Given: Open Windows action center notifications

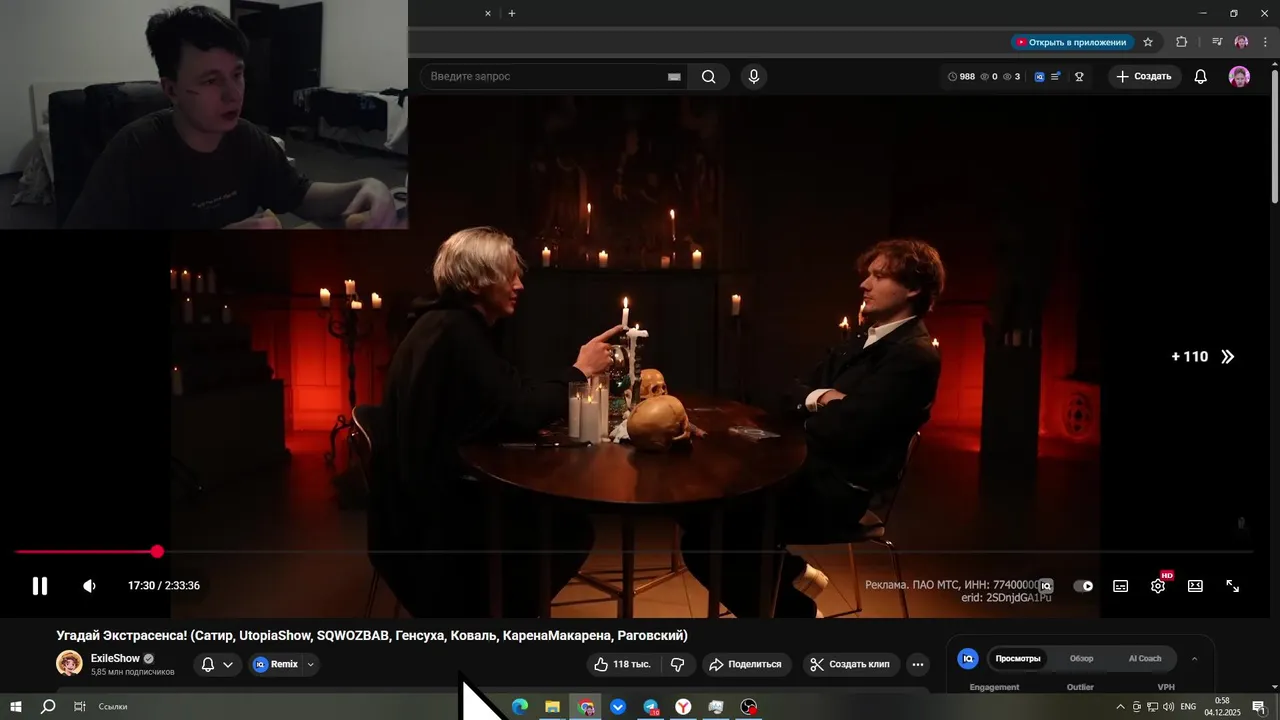Looking at the screenshot, I should click(1258, 707).
